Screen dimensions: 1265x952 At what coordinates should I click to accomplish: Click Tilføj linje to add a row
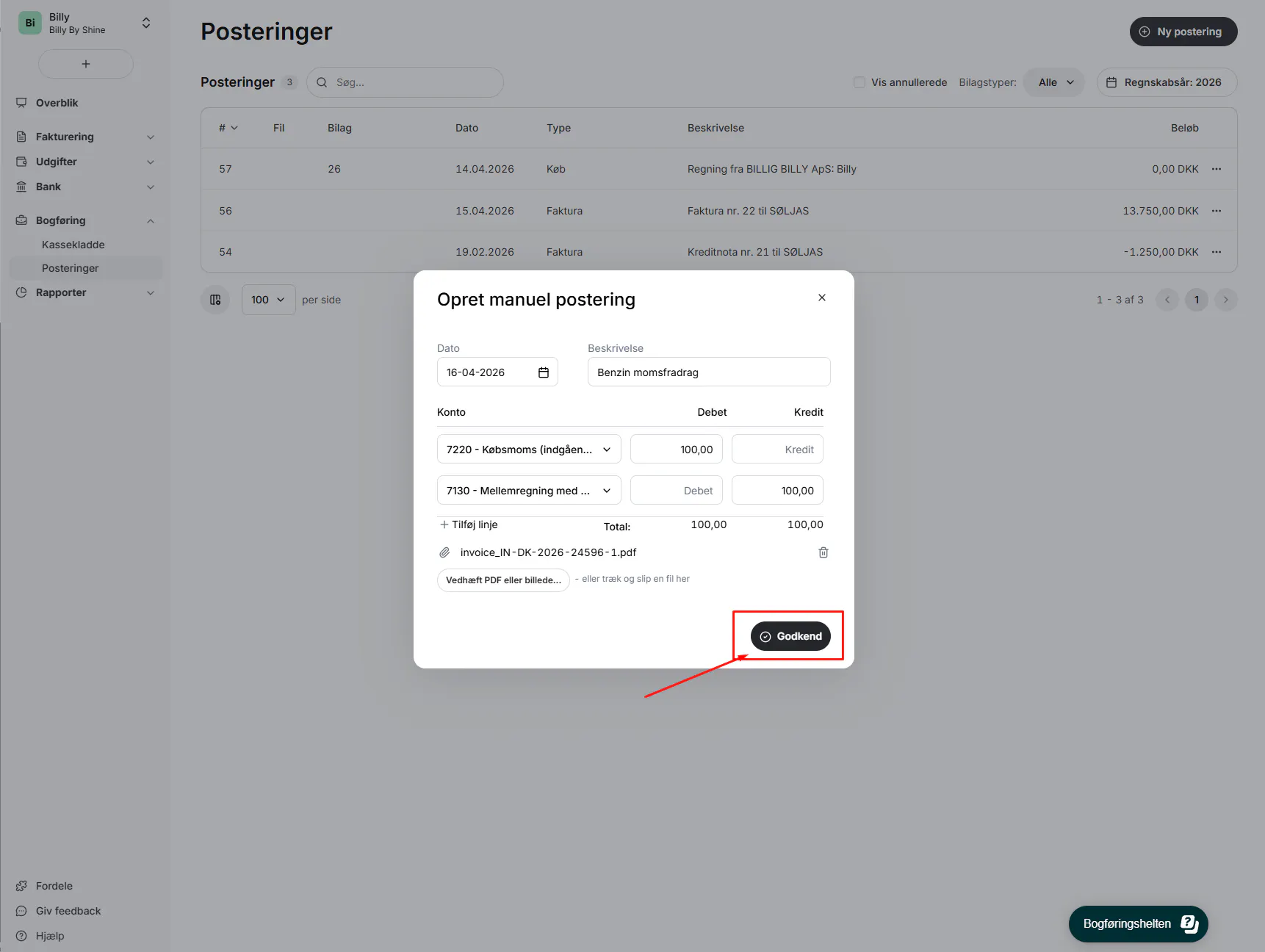point(469,524)
